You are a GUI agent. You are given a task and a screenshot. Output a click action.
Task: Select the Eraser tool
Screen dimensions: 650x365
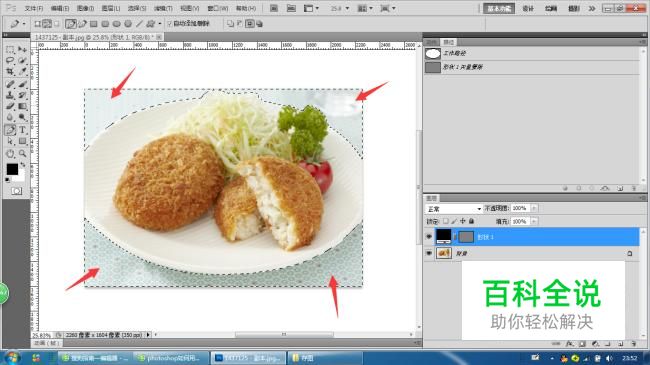click(x=10, y=106)
